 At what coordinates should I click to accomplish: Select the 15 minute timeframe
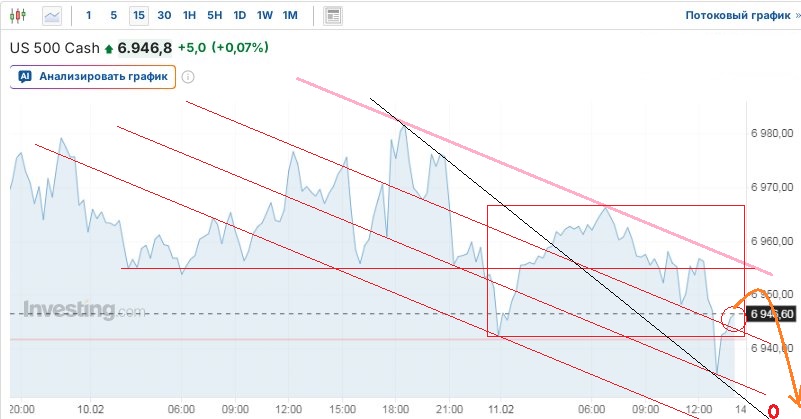coord(138,16)
